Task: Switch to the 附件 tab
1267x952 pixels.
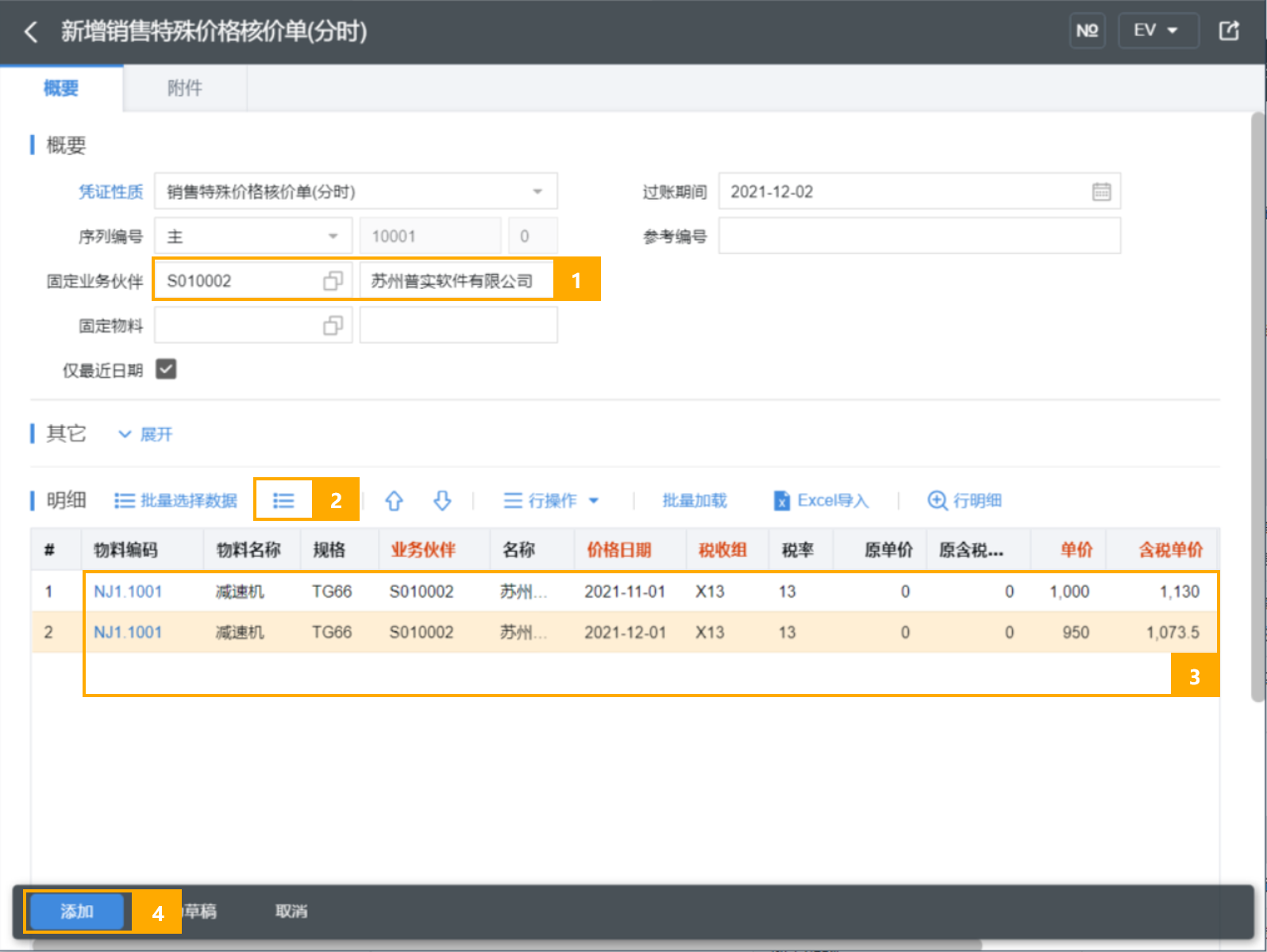Action: (184, 88)
